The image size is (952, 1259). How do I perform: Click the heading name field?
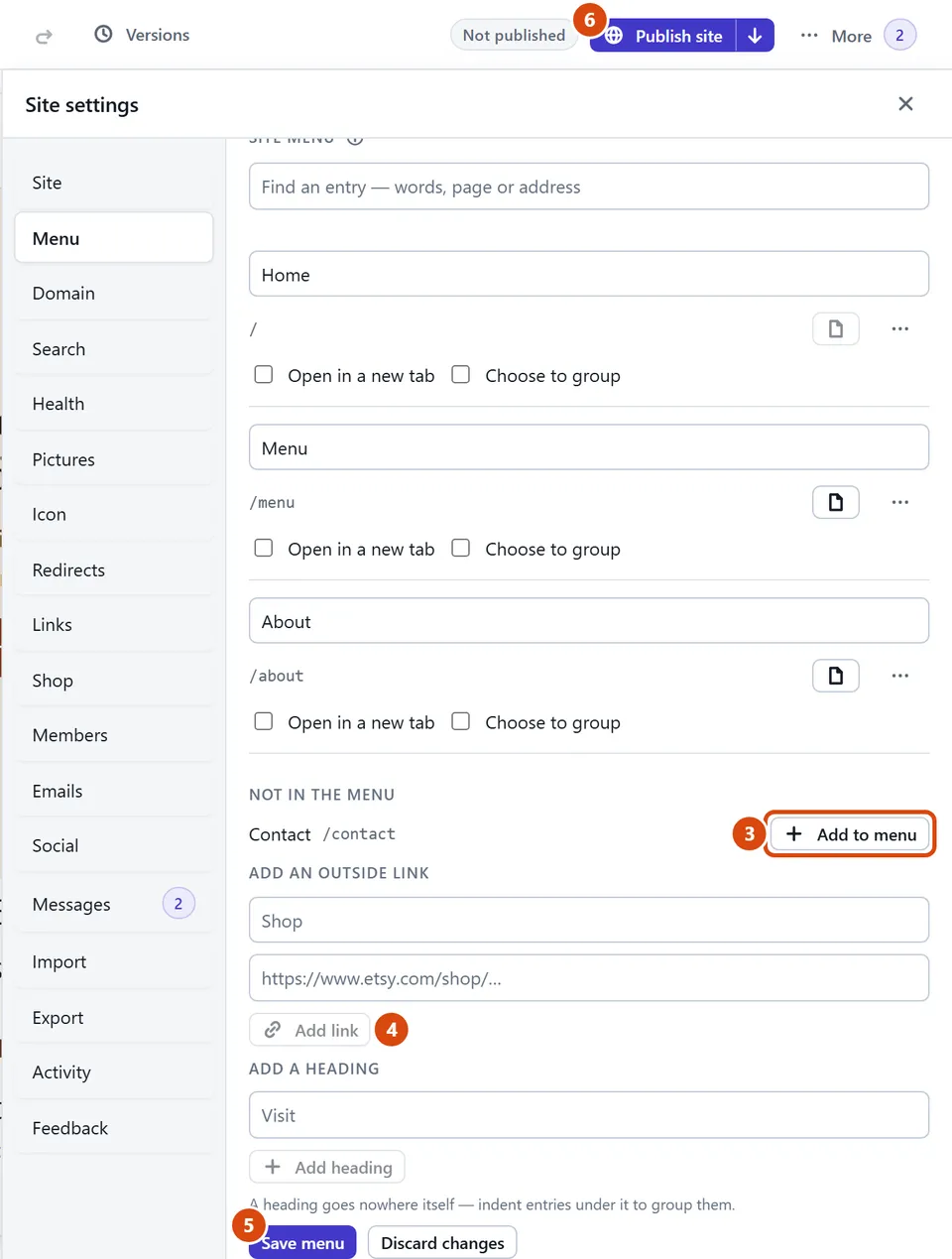click(589, 1115)
